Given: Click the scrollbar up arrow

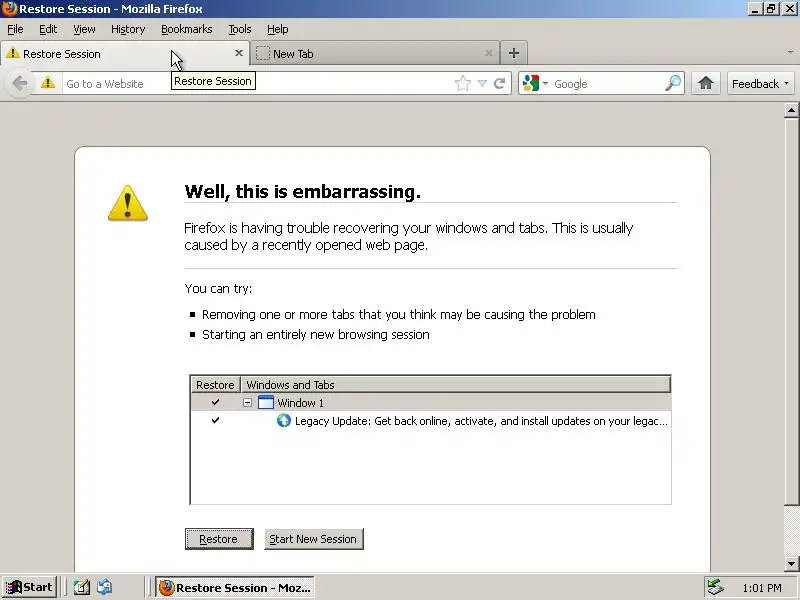Looking at the screenshot, I should 791,110.
